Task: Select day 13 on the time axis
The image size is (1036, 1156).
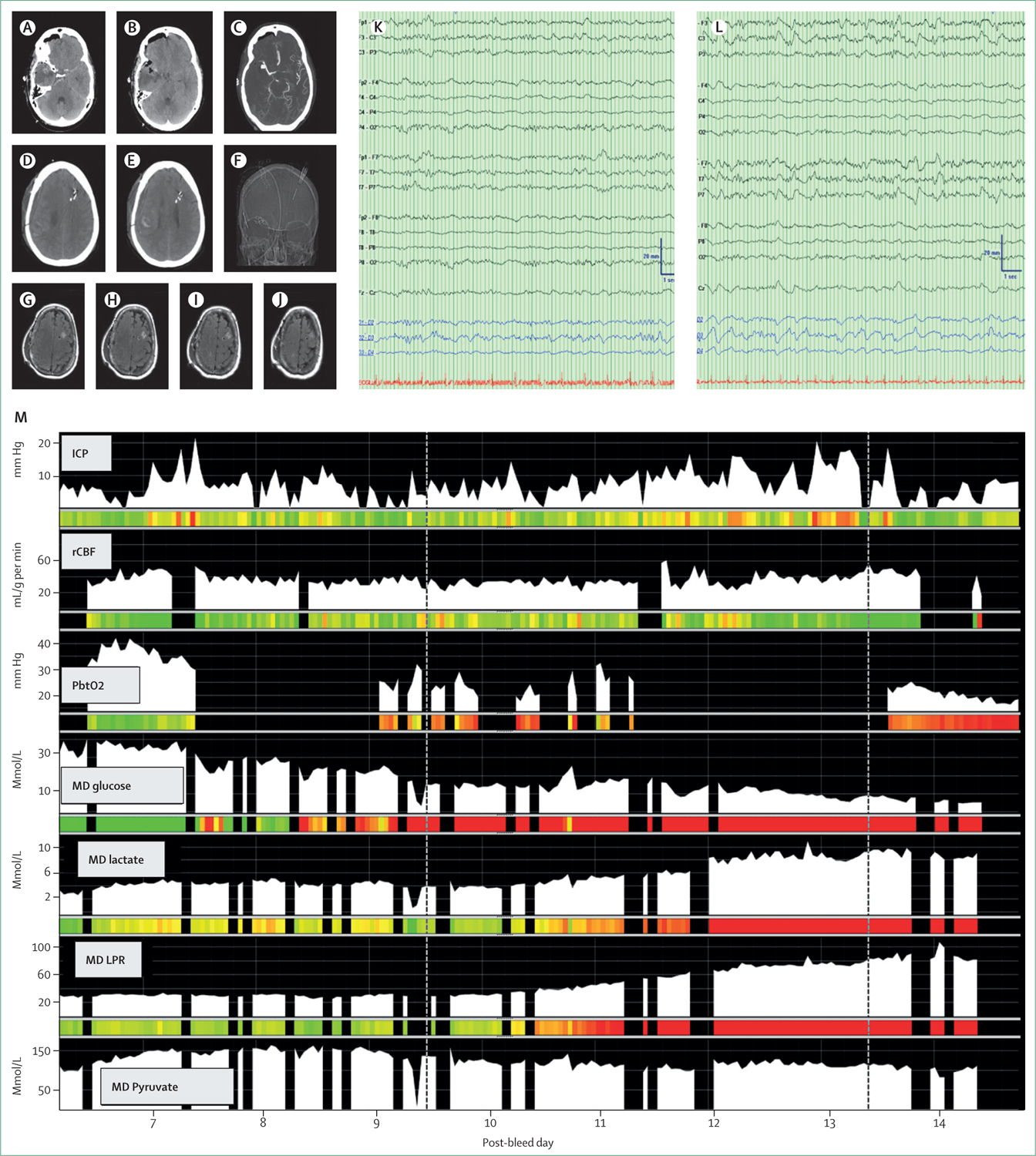Action: 829,1124
